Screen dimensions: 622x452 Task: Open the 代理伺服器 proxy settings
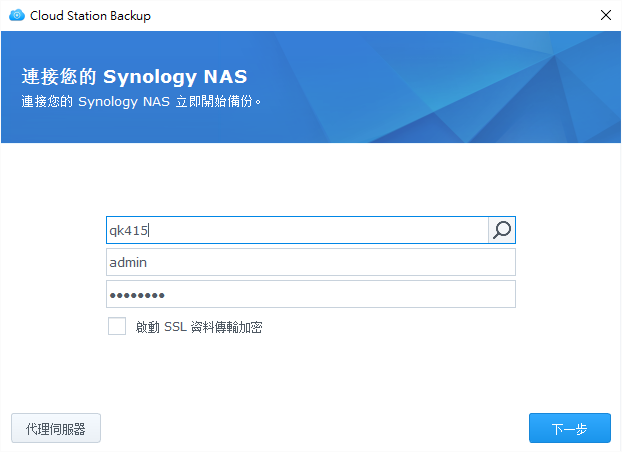[x=56, y=428]
